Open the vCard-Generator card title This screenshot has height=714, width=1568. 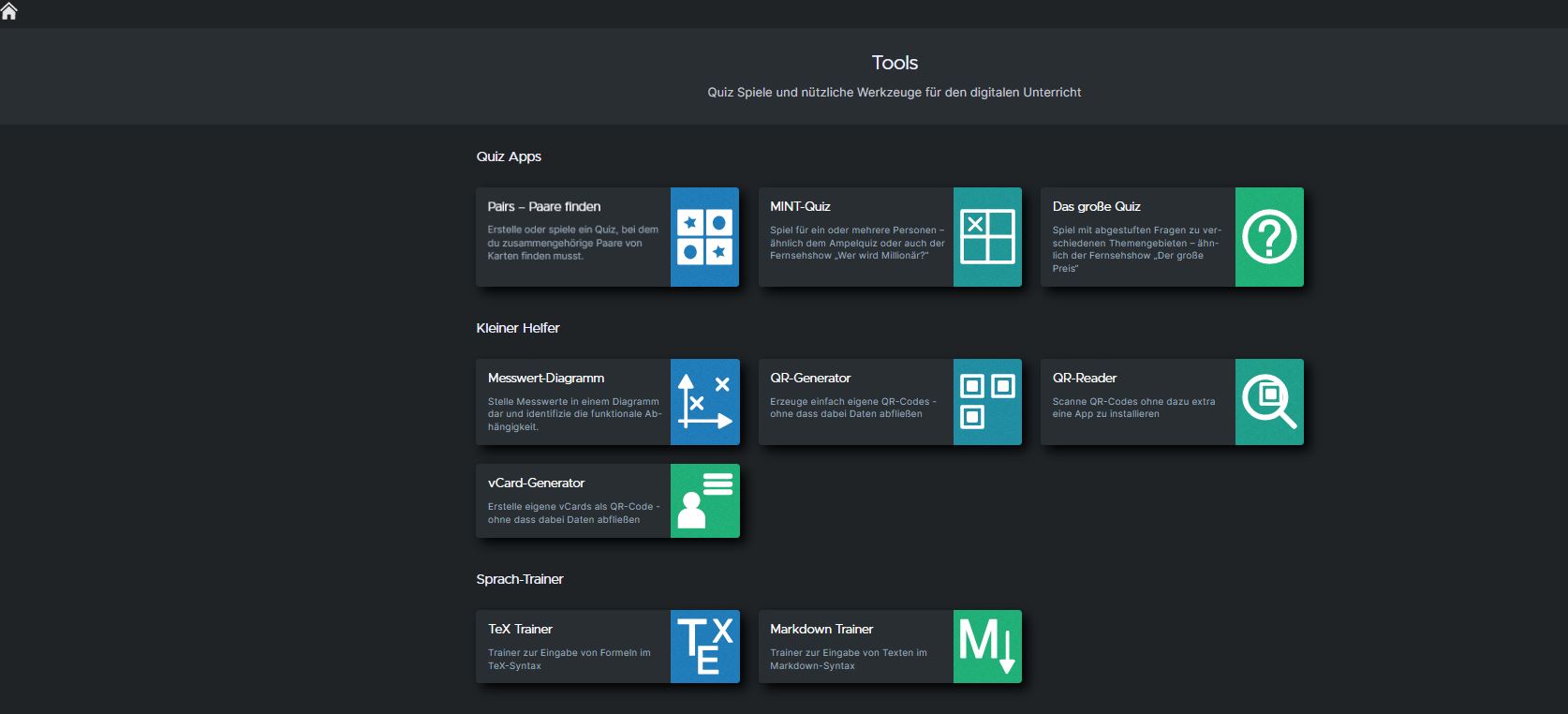pyautogui.click(x=536, y=483)
